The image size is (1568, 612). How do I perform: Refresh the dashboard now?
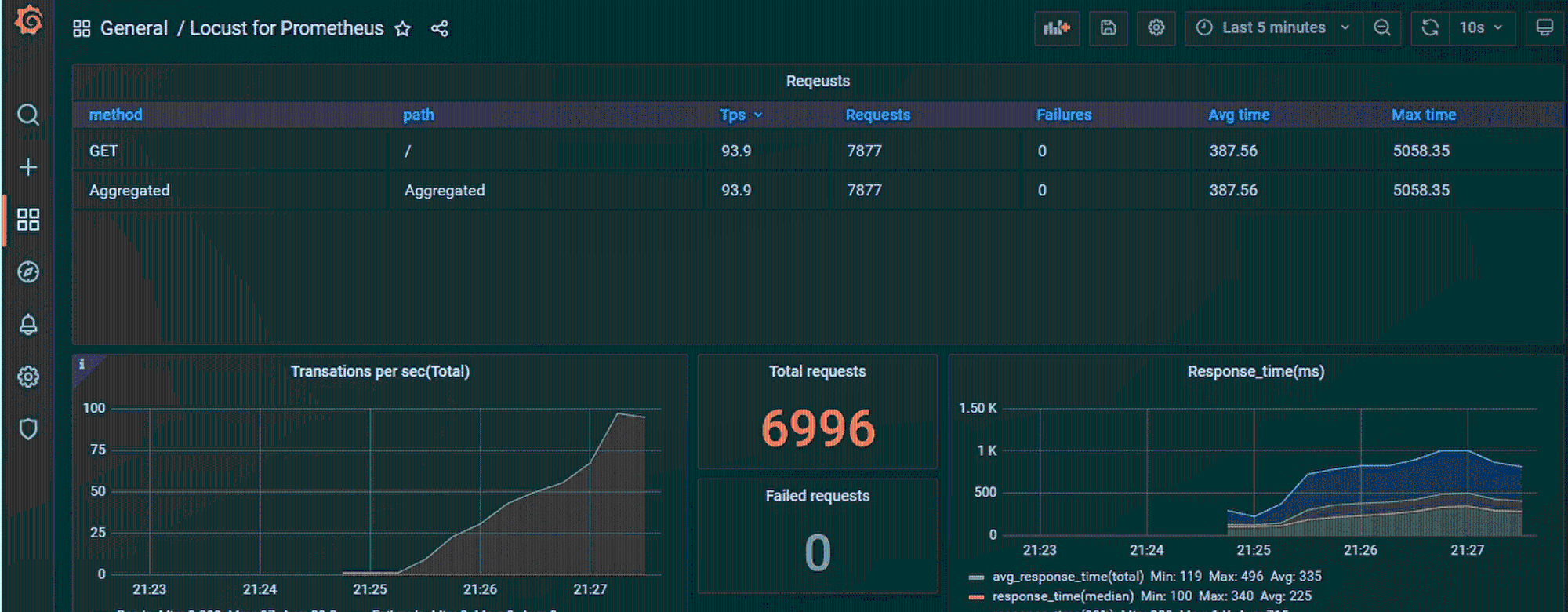click(x=1430, y=28)
